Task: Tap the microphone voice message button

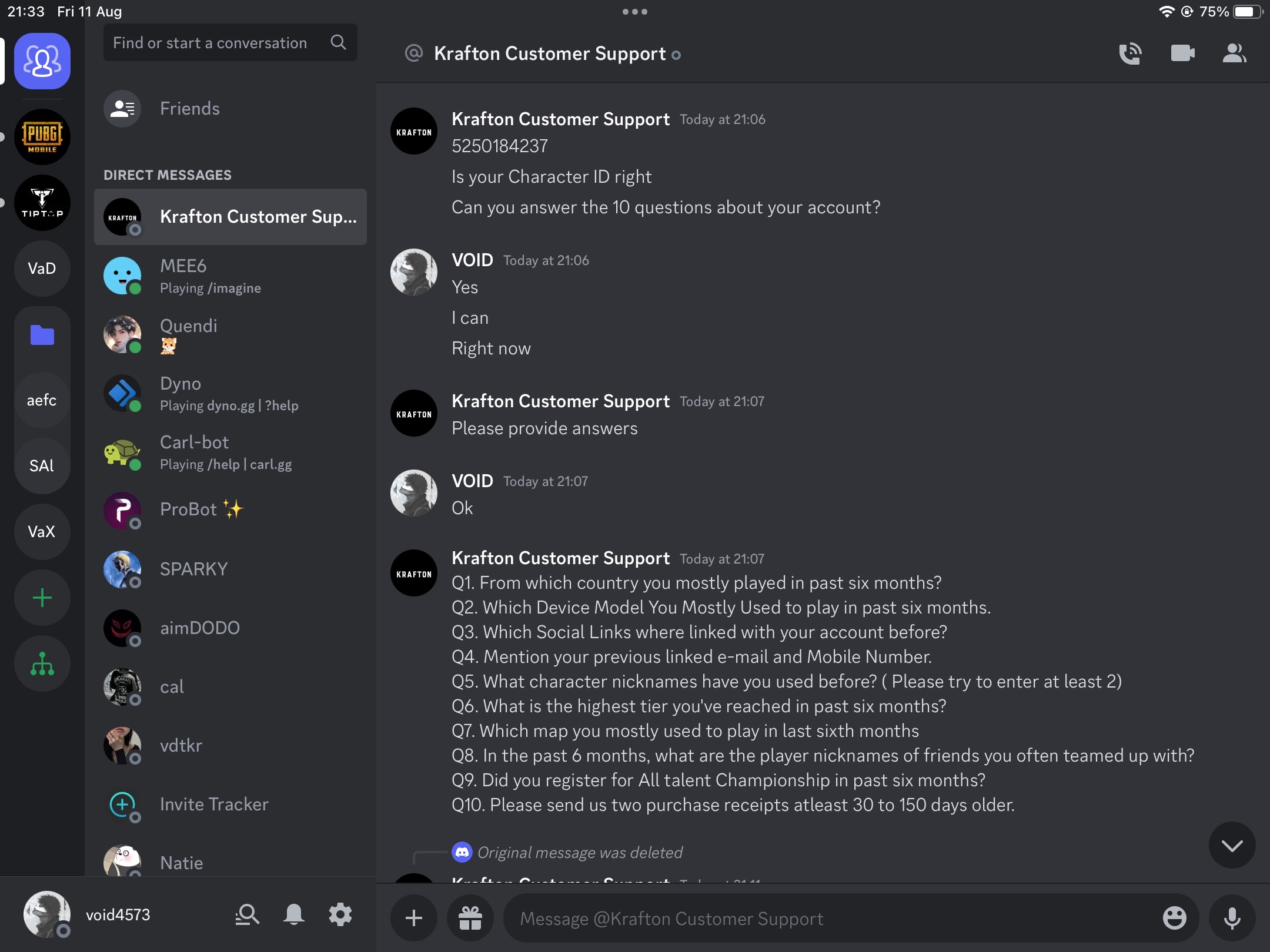Action: point(1232,918)
